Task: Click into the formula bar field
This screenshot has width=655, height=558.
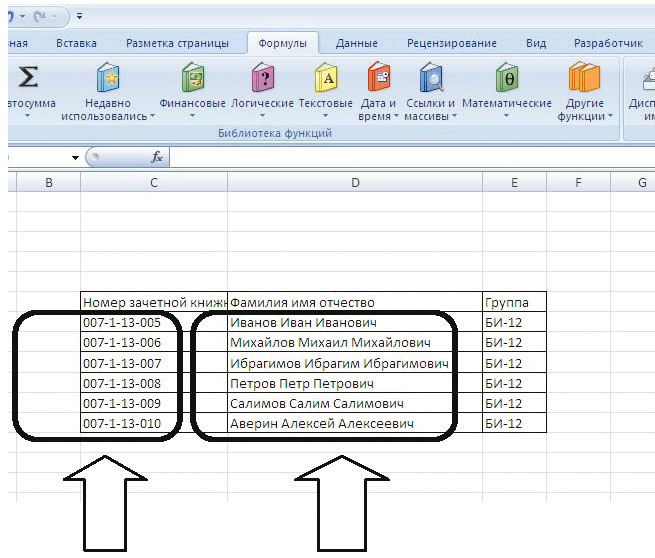Action: [411, 157]
